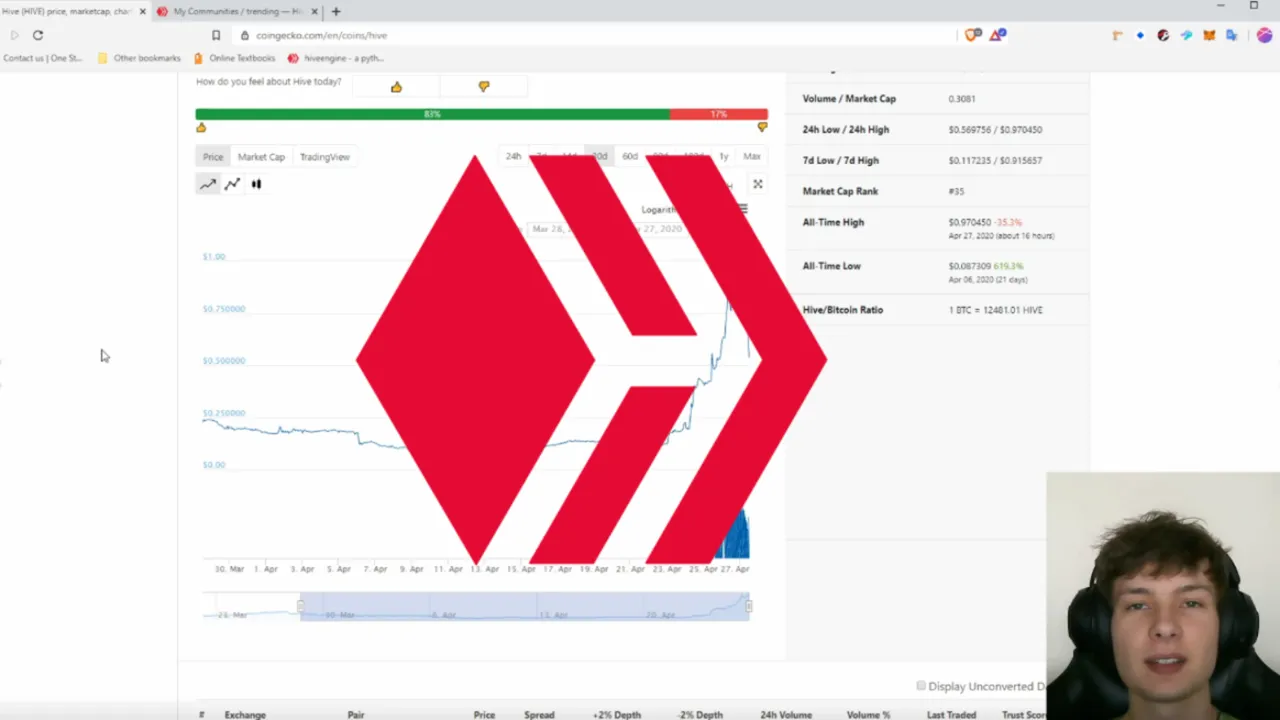Set chart range to 24h
The width and height of the screenshot is (1280, 720).
click(x=513, y=157)
